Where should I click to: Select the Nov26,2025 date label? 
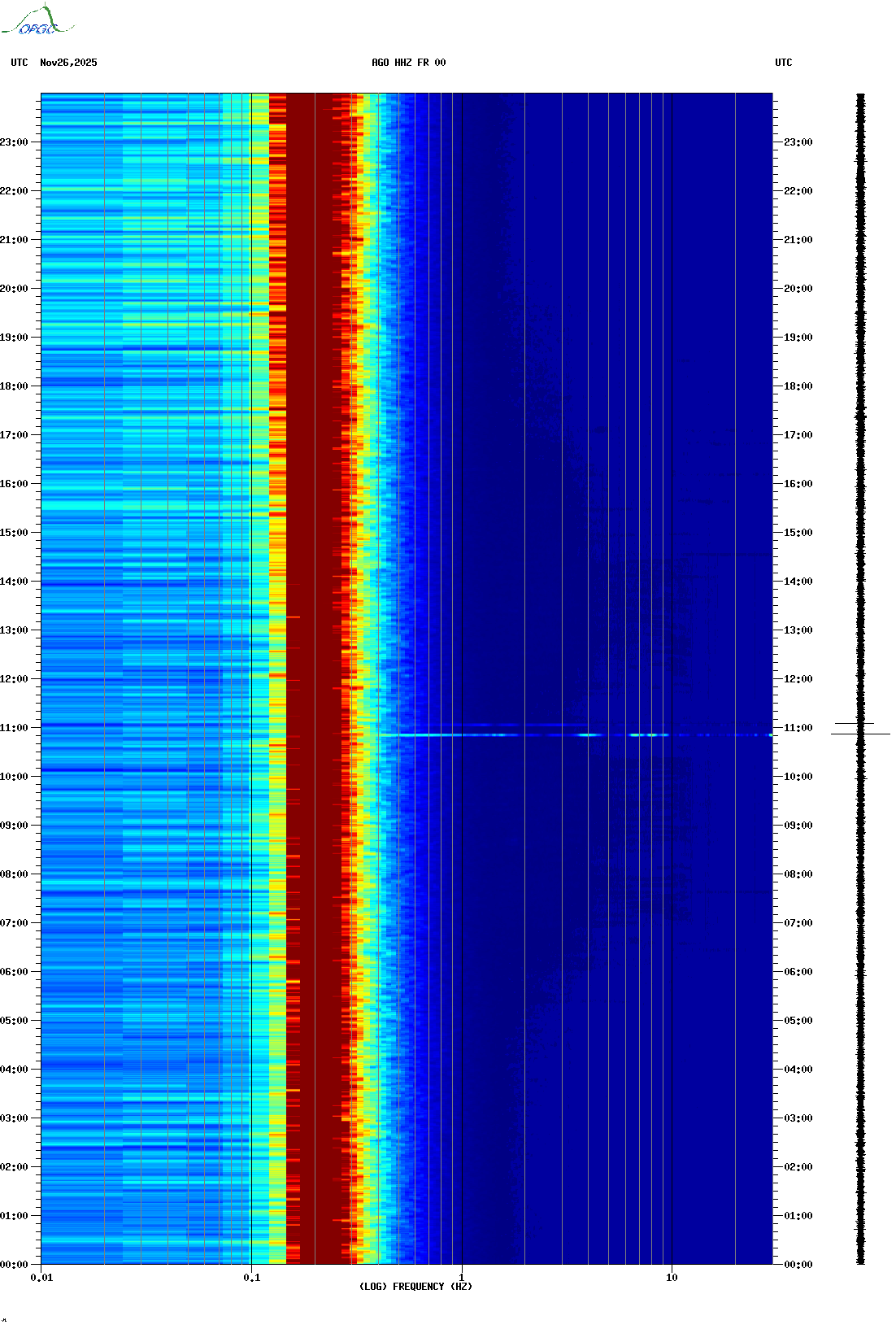68,63
